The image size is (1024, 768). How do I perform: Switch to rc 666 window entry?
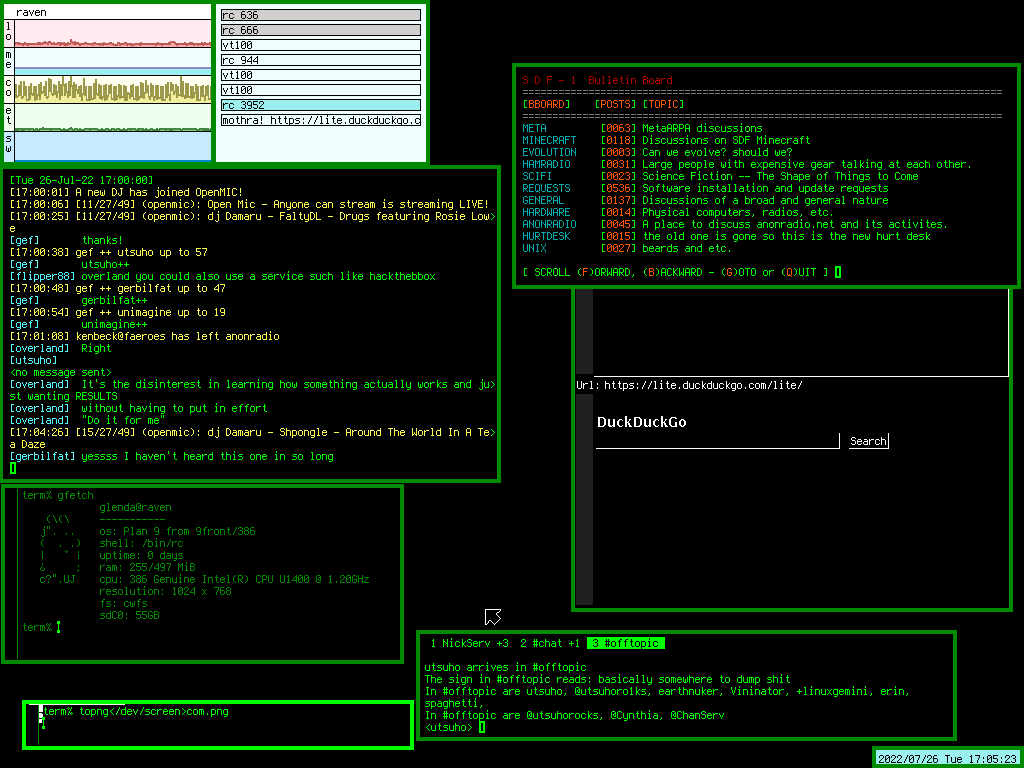coord(320,31)
